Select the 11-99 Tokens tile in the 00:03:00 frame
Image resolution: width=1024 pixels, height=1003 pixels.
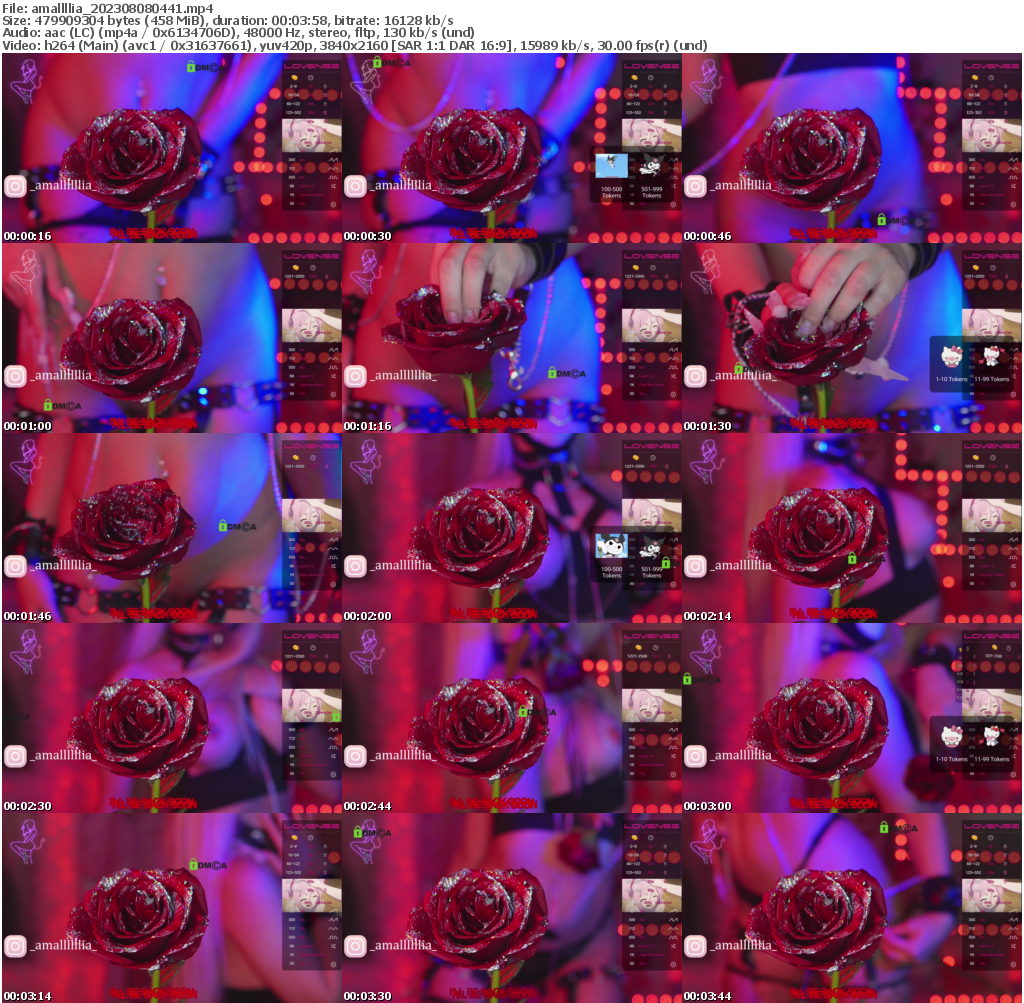pyautogui.click(x=991, y=745)
